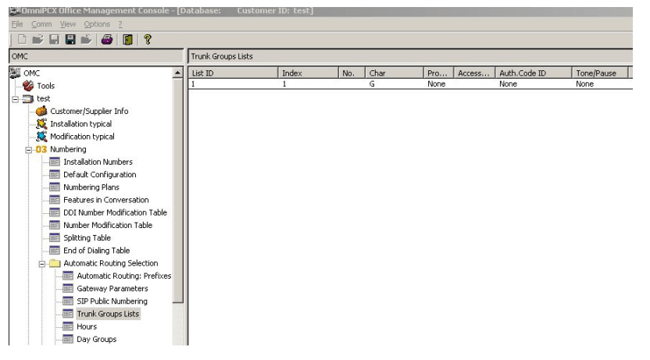
Task: Collapse the Numbering tree node
Action: click(29, 150)
